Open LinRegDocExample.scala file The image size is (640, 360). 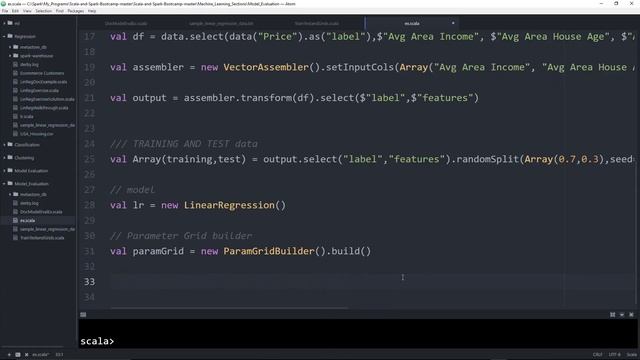click(43, 82)
